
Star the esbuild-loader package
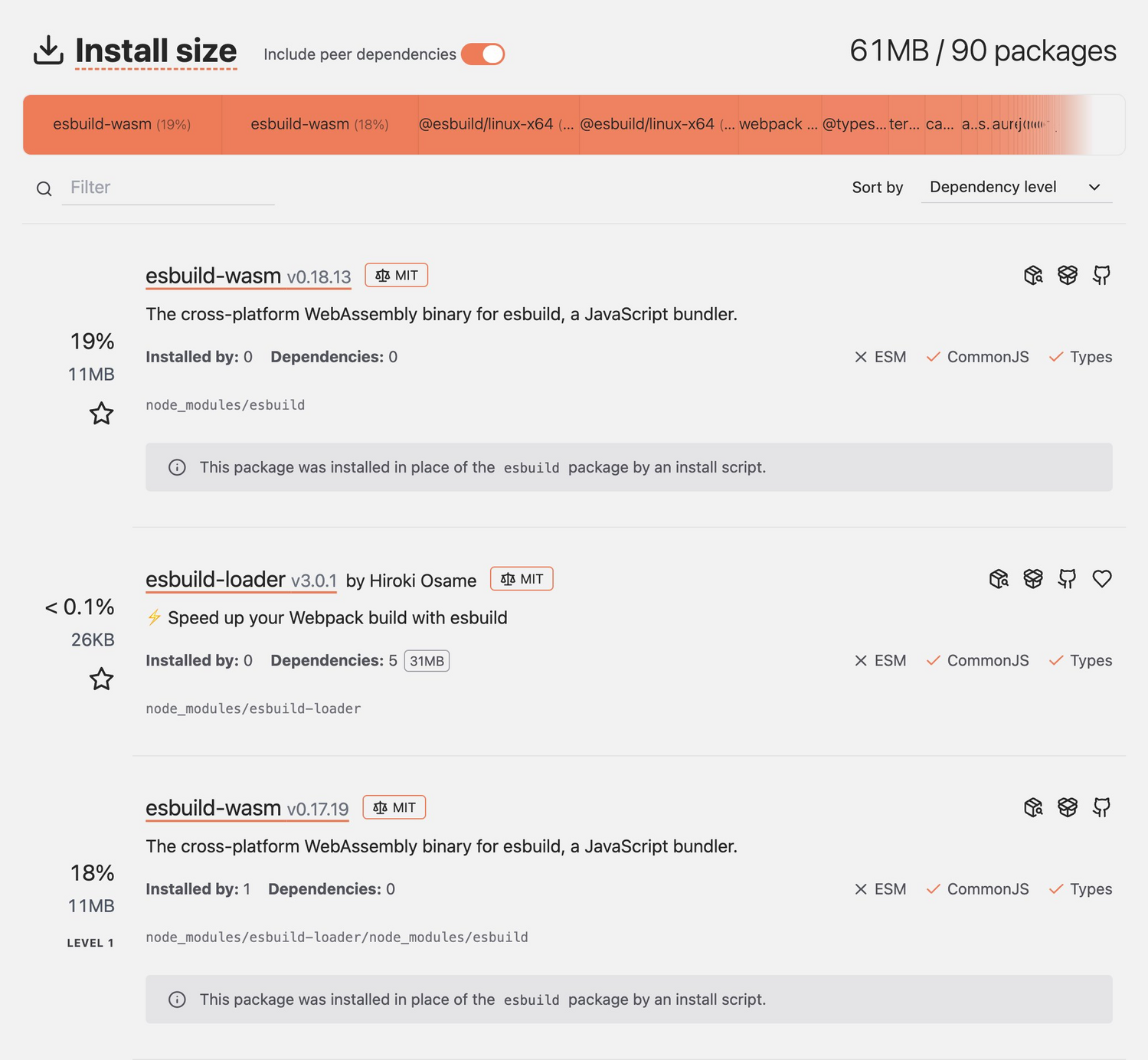point(101,679)
